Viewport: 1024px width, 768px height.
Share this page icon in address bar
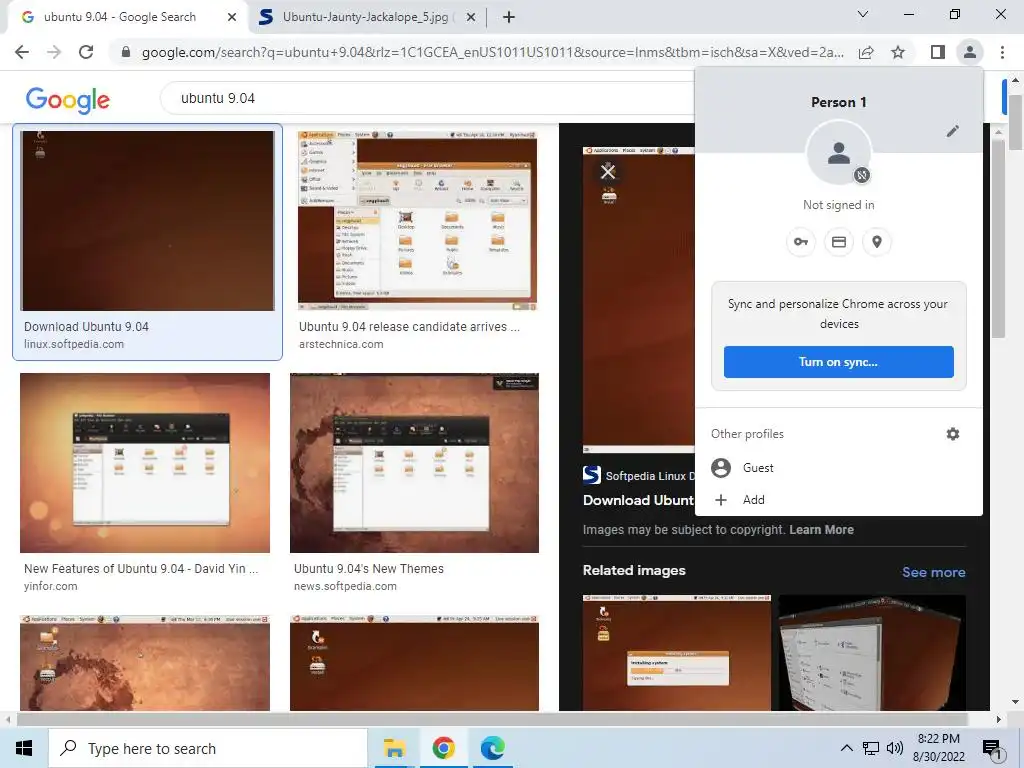(x=866, y=52)
